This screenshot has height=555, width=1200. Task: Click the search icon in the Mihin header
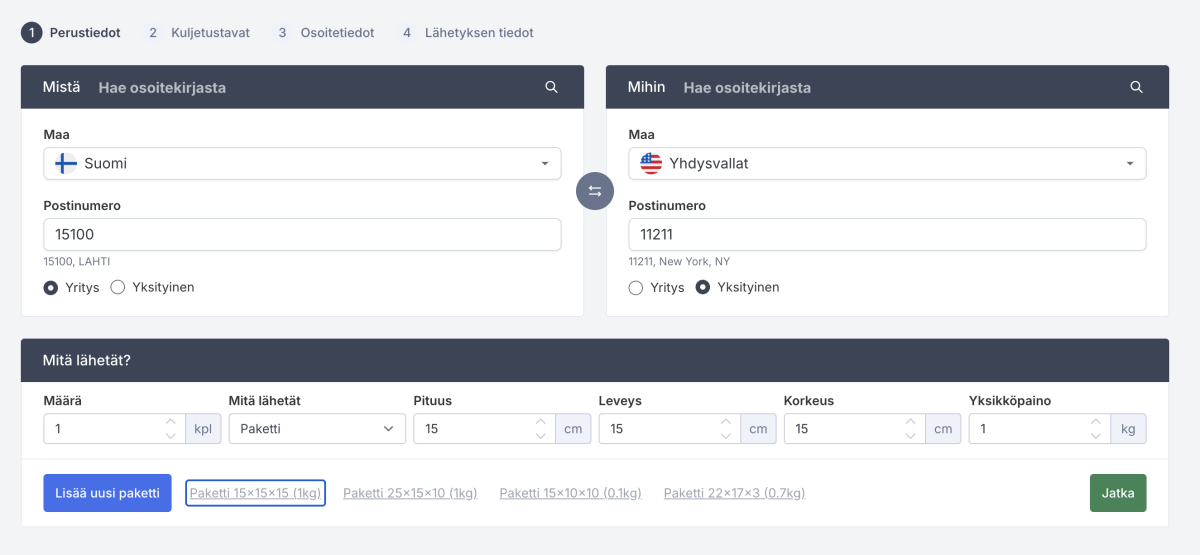pos(1136,87)
